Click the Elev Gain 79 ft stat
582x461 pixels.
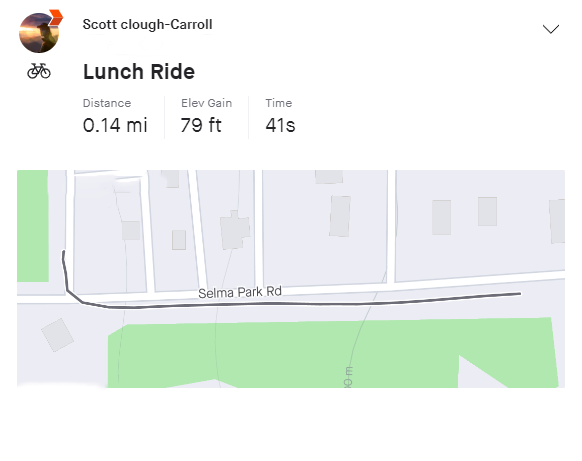(x=206, y=117)
